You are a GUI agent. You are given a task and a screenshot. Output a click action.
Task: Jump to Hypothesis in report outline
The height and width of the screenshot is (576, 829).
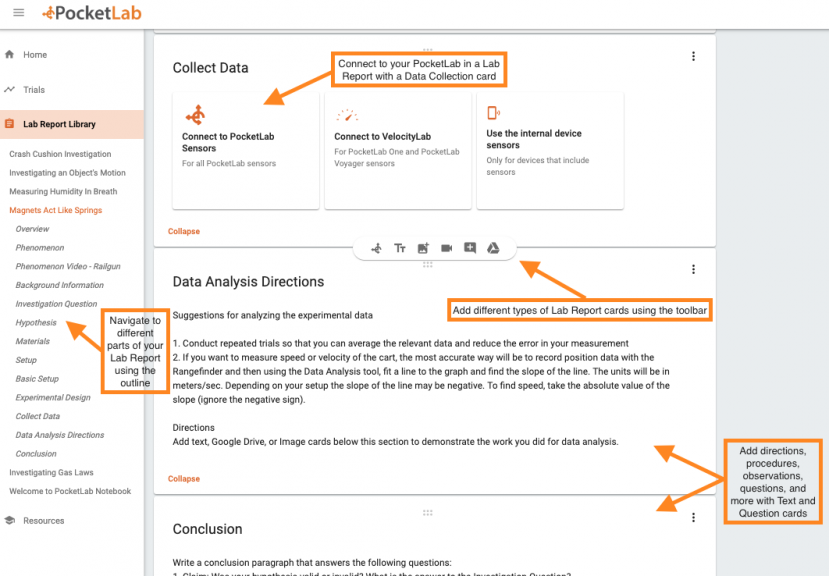pyautogui.click(x=36, y=323)
